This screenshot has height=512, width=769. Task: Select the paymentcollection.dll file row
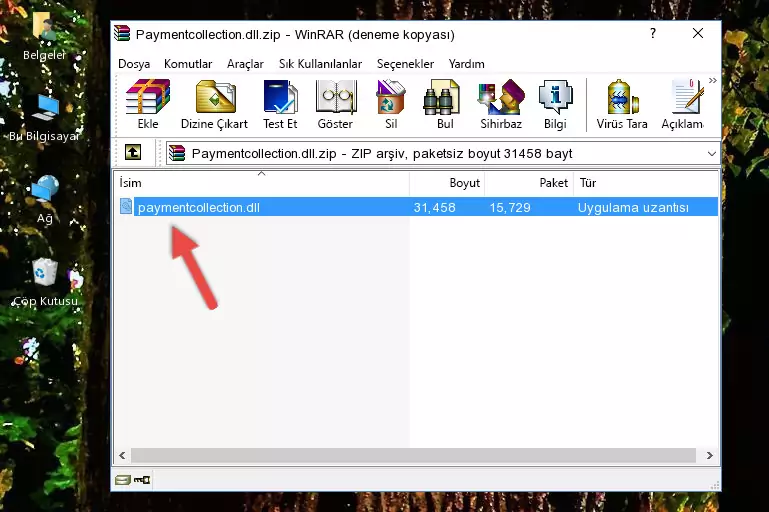pyautogui.click(x=418, y=207)
